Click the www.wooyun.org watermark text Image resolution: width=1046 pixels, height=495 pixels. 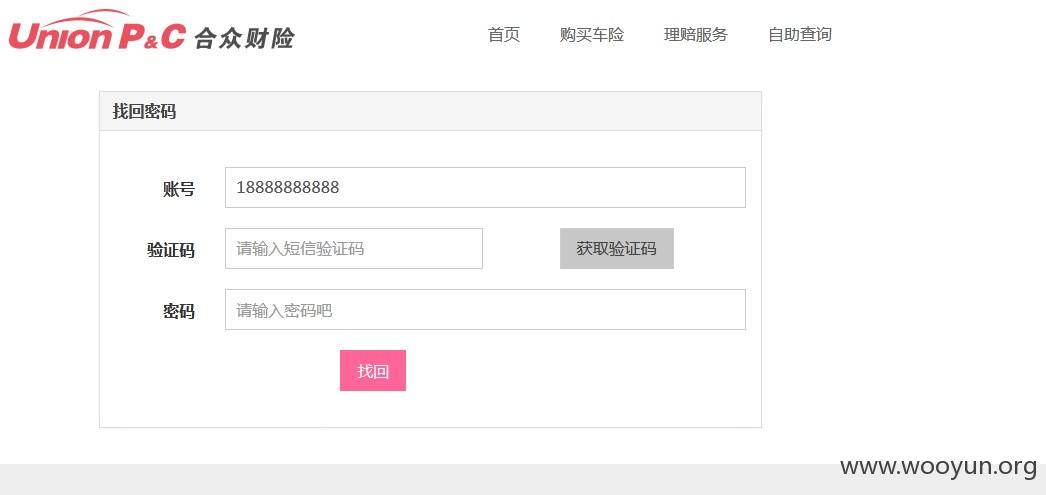938,467
